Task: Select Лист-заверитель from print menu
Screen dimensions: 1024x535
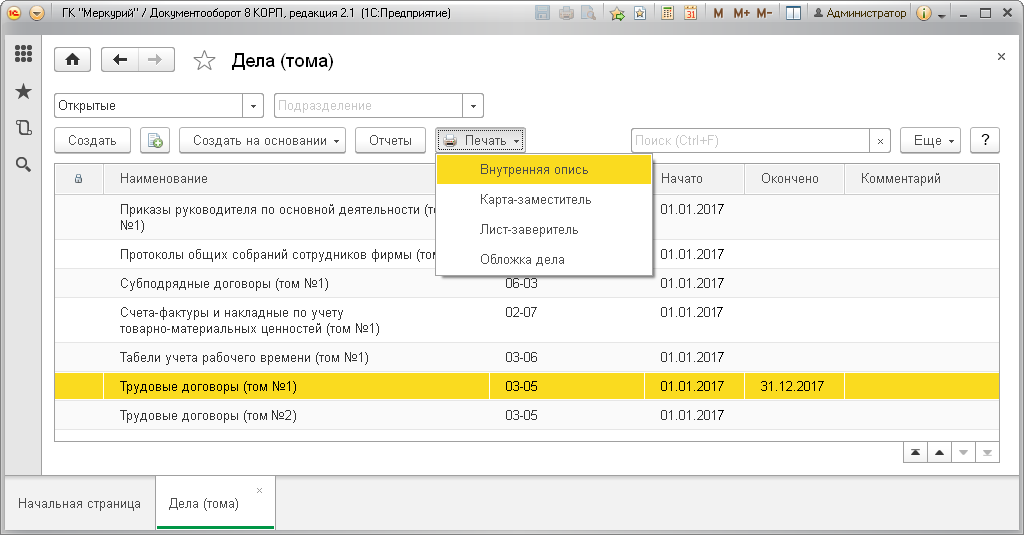Action: click(544, 229)
